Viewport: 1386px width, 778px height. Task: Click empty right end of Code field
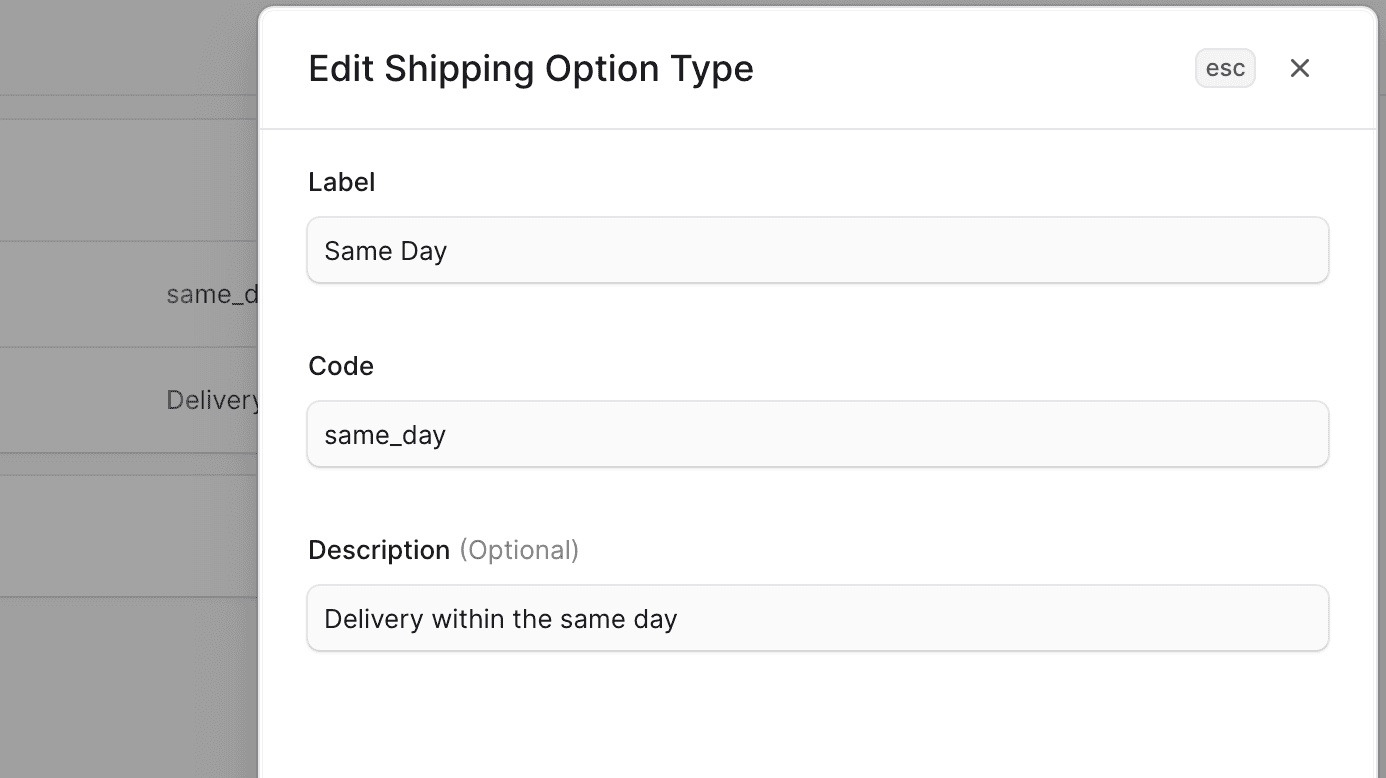point(1200,434)
